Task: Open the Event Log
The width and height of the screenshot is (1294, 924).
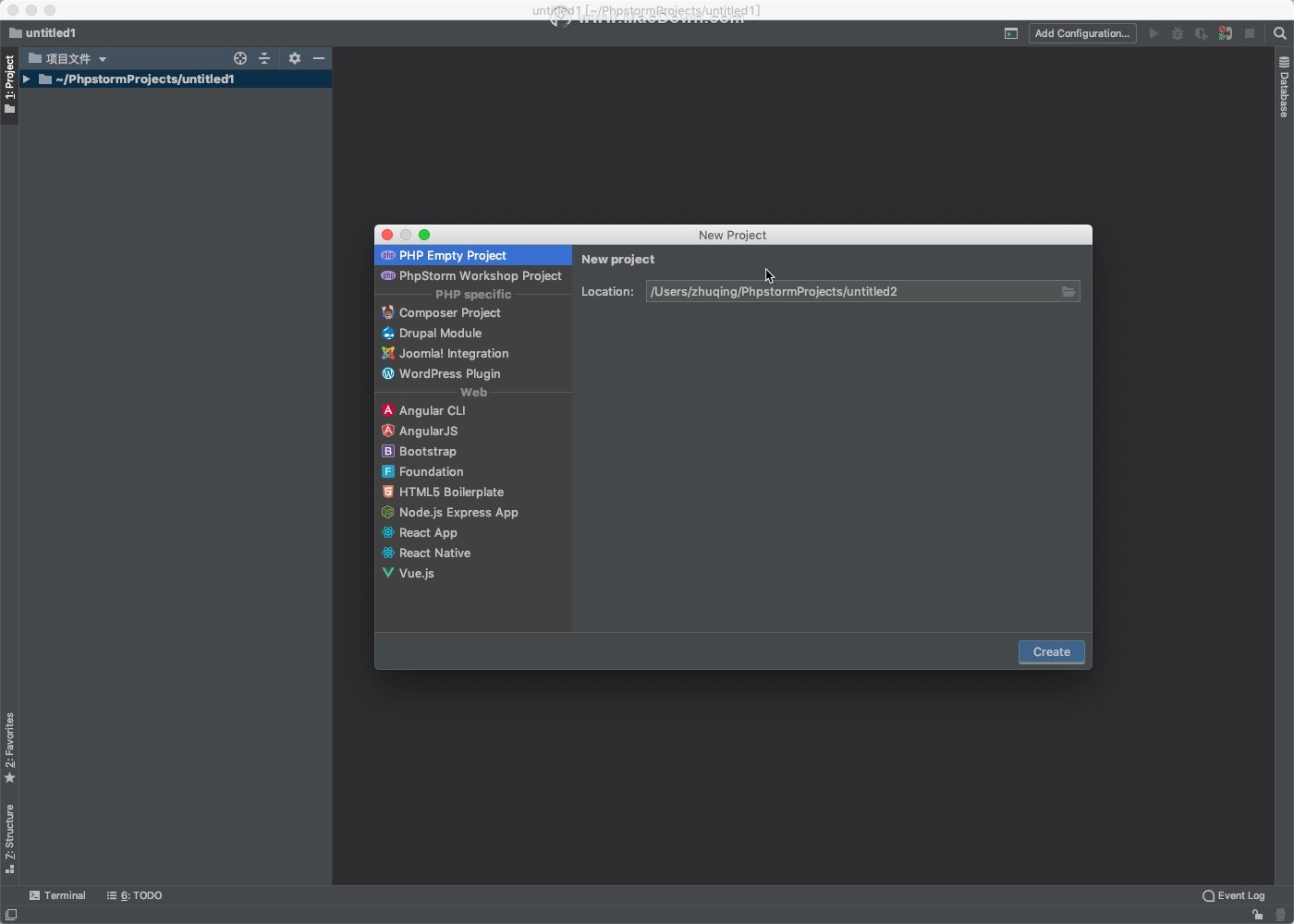Action: [1234, 895]
